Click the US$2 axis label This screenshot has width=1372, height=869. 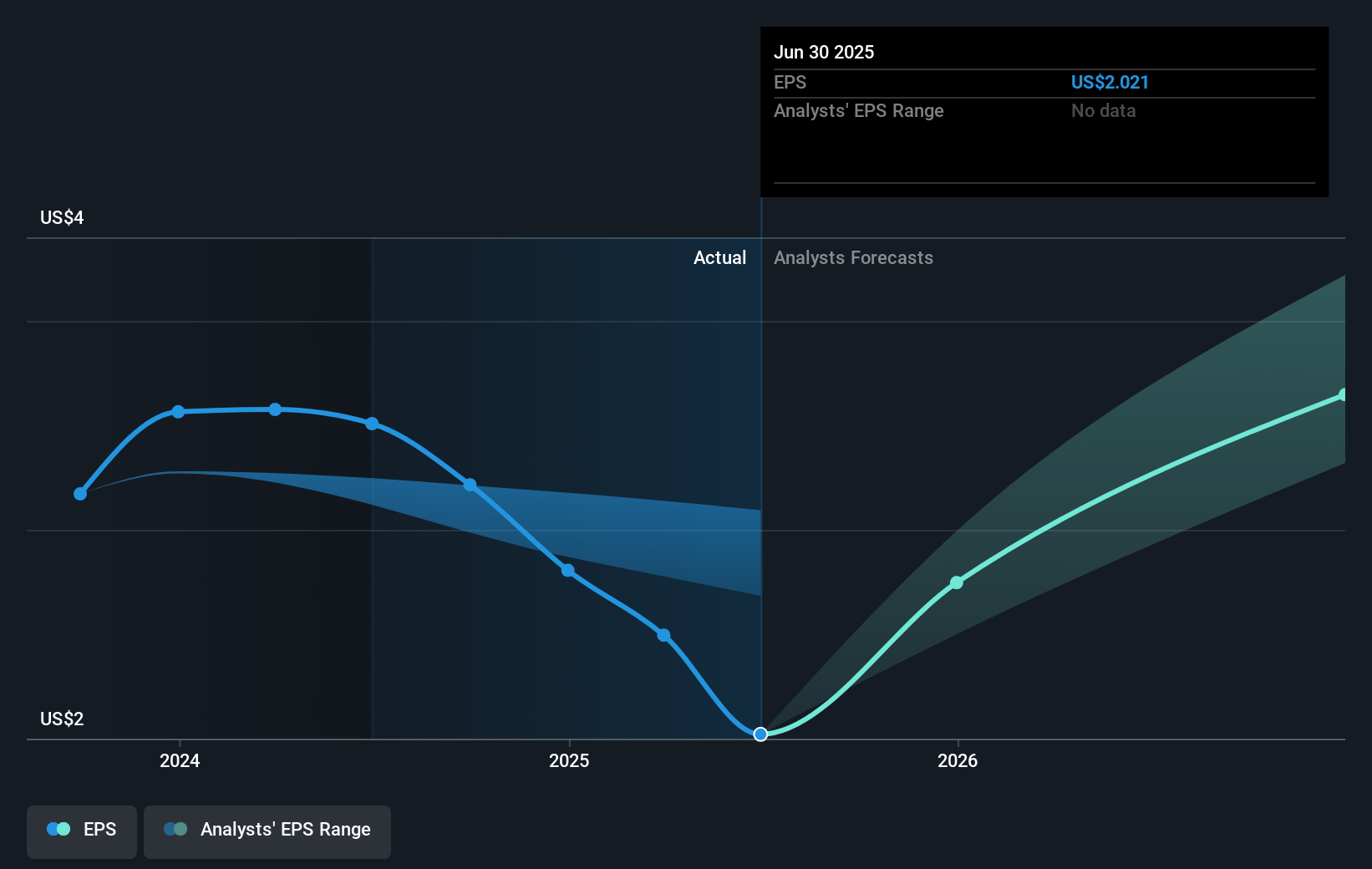(x=62, y=719)
